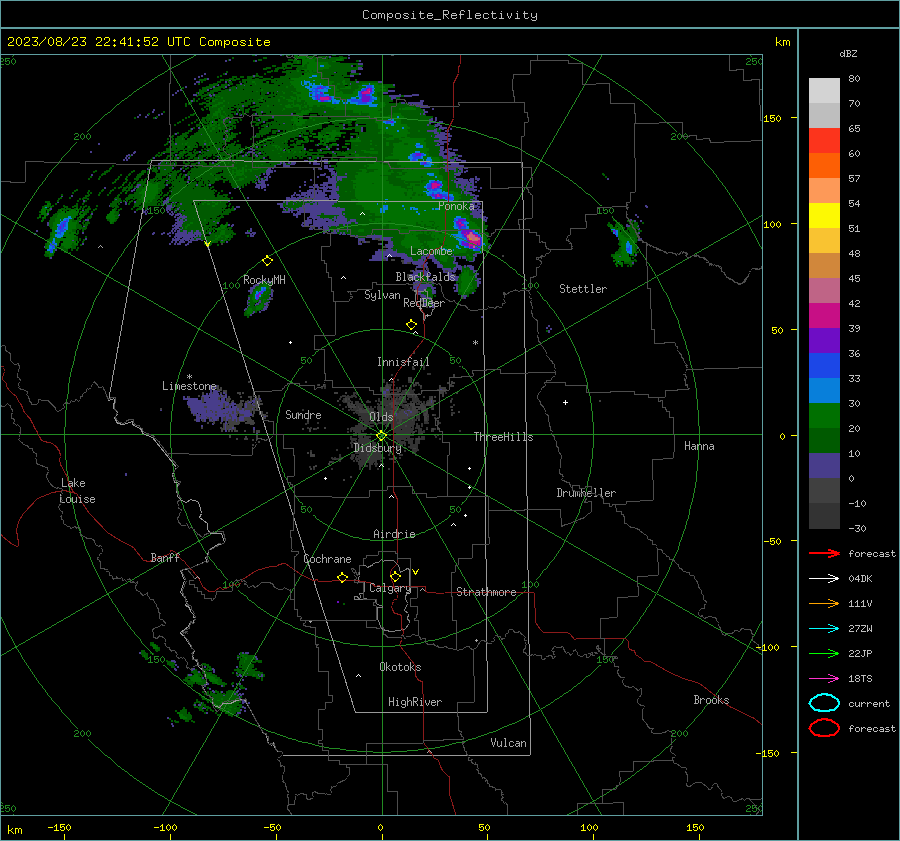Click the Composite_Reflectivity title

pyautogui.click(x=450, y=15)
